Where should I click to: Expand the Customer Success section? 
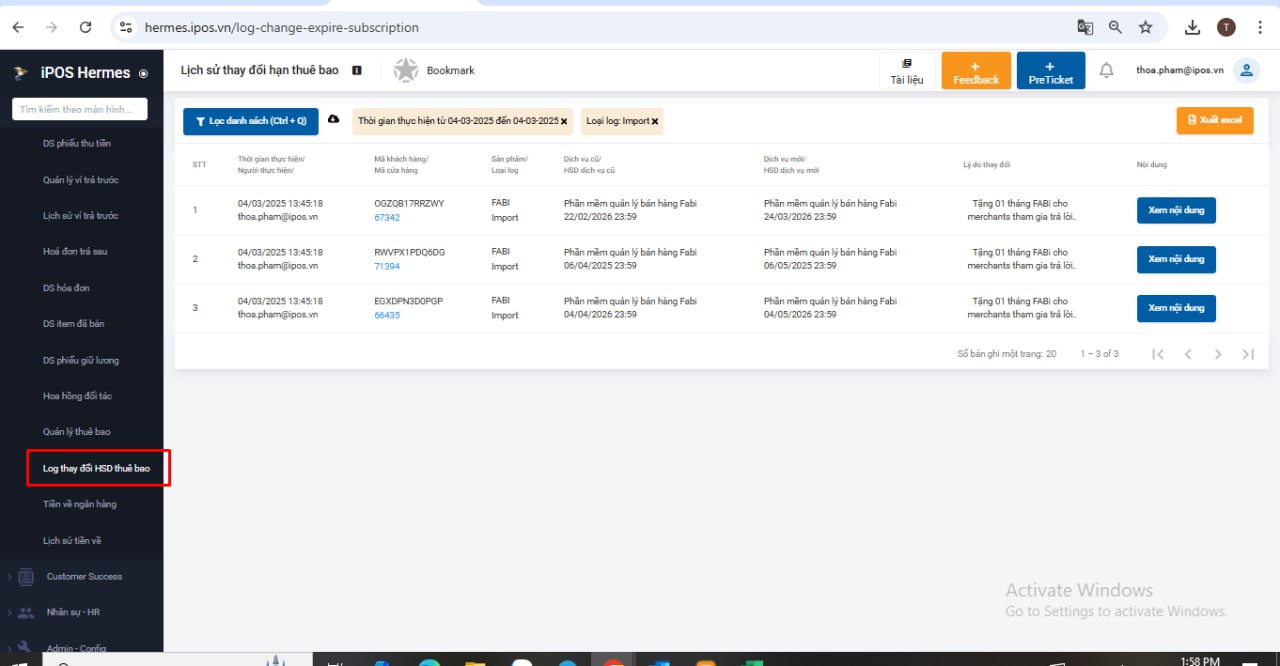[x=9, y=577]
